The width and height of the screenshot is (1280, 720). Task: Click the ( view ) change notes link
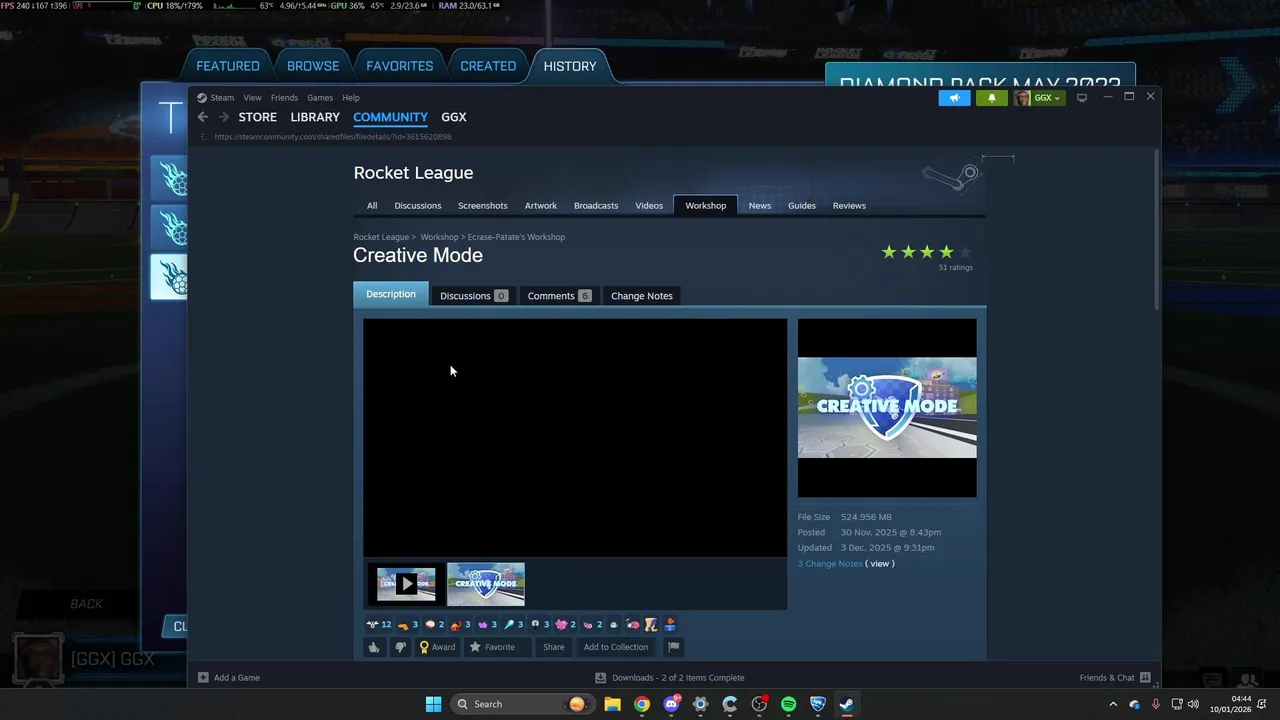(x=880, y=564)
